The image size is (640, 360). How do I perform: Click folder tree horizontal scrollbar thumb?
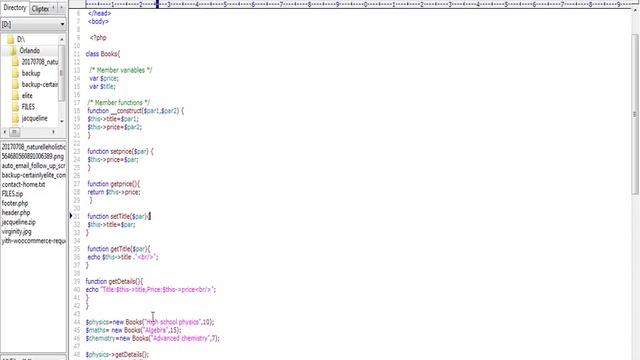point(14,132)
